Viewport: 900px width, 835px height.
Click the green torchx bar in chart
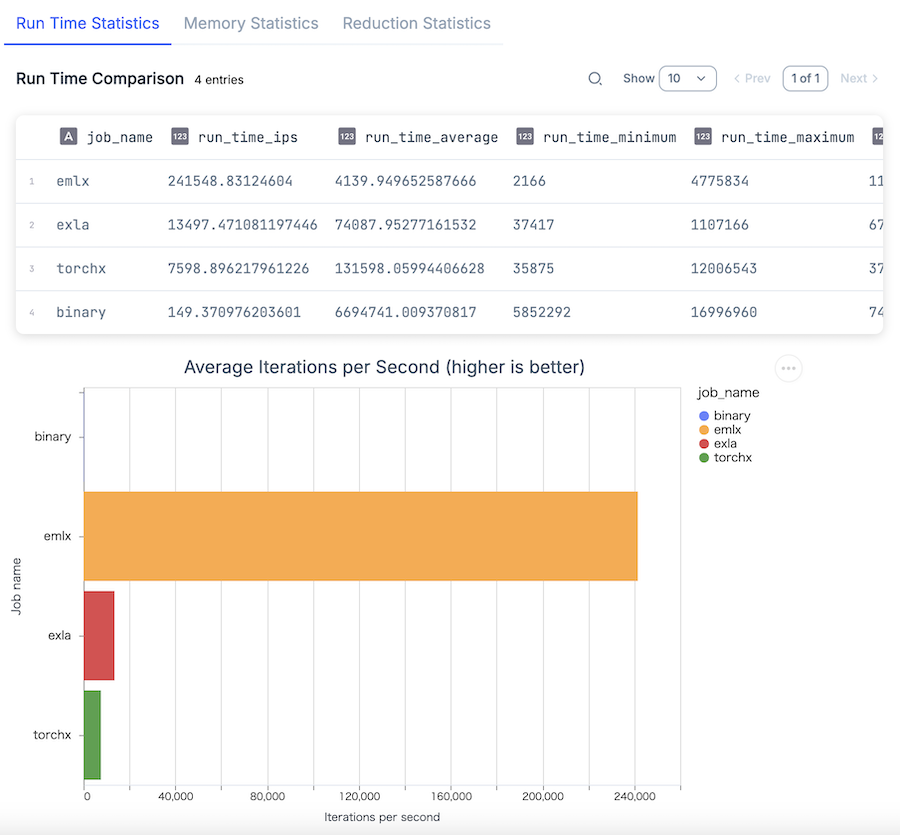(92, 735)
